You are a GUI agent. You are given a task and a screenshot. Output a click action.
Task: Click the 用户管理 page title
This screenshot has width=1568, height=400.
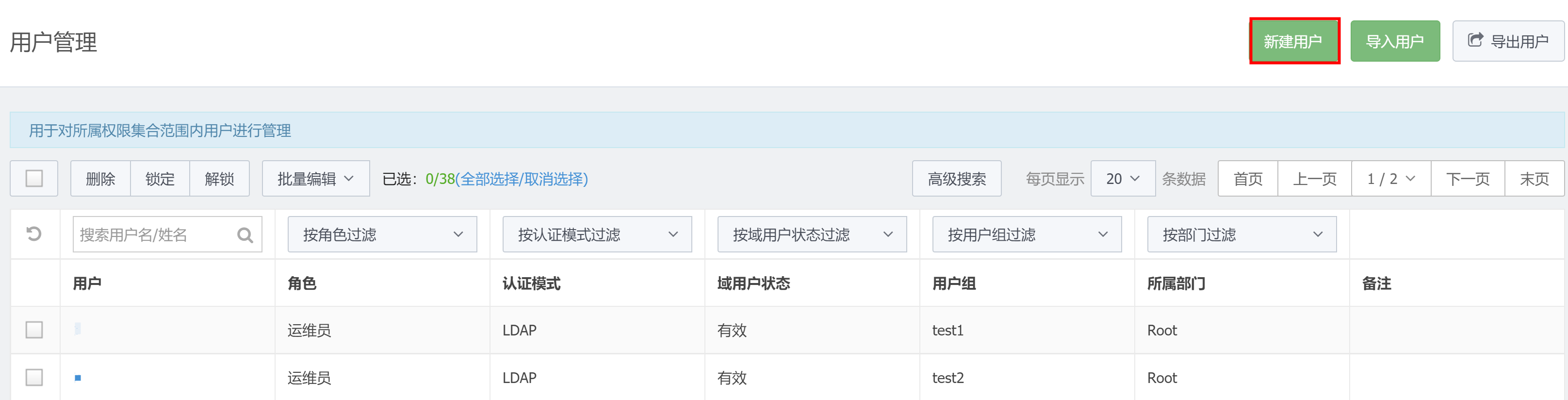click(x=53, y=42)
